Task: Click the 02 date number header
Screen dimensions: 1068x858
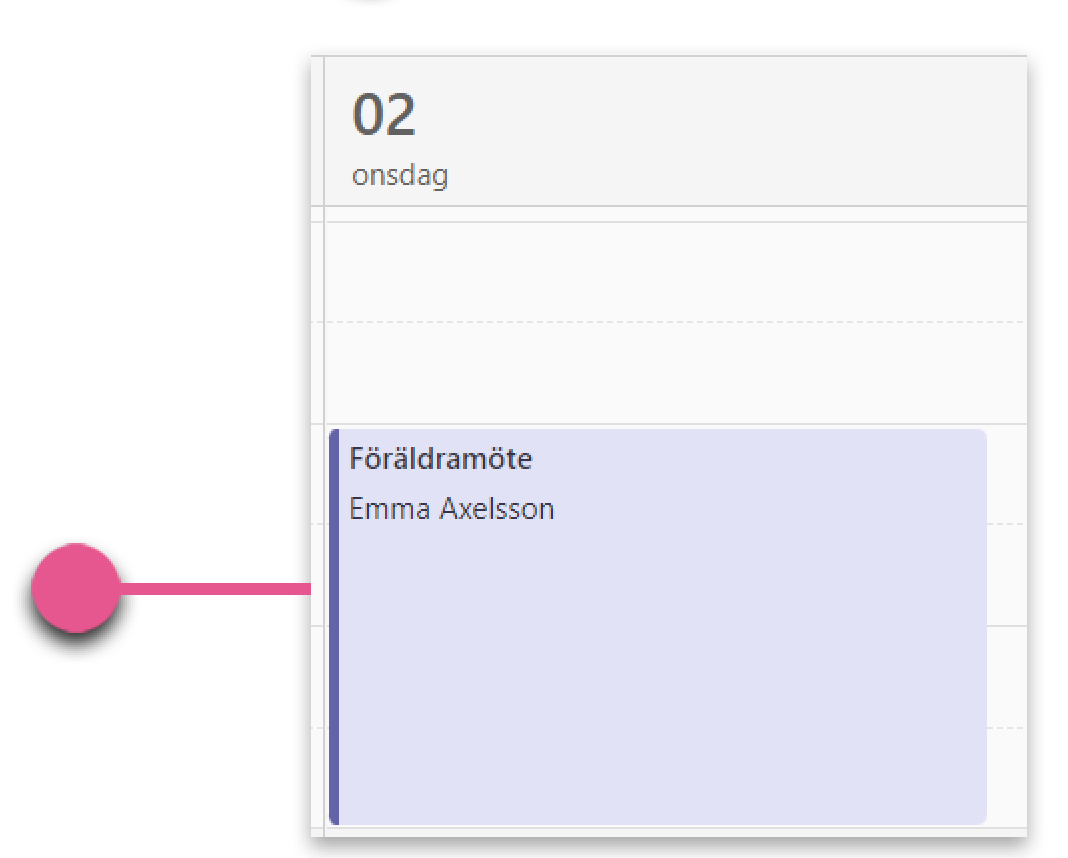Action: point(383,114)
